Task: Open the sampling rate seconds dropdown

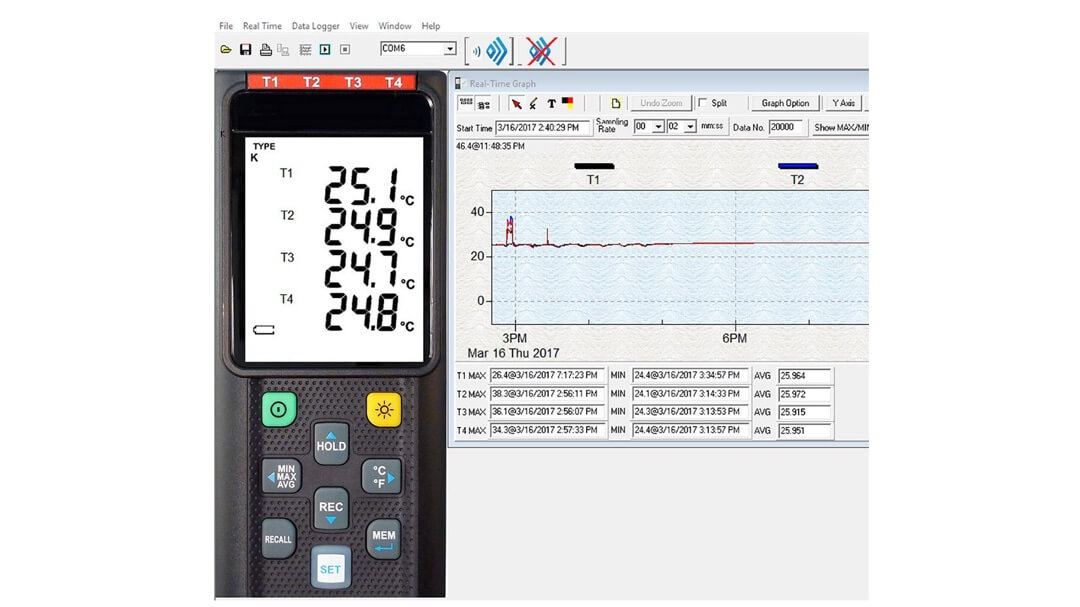Action: pyautogui.click(x=690, y=127)
